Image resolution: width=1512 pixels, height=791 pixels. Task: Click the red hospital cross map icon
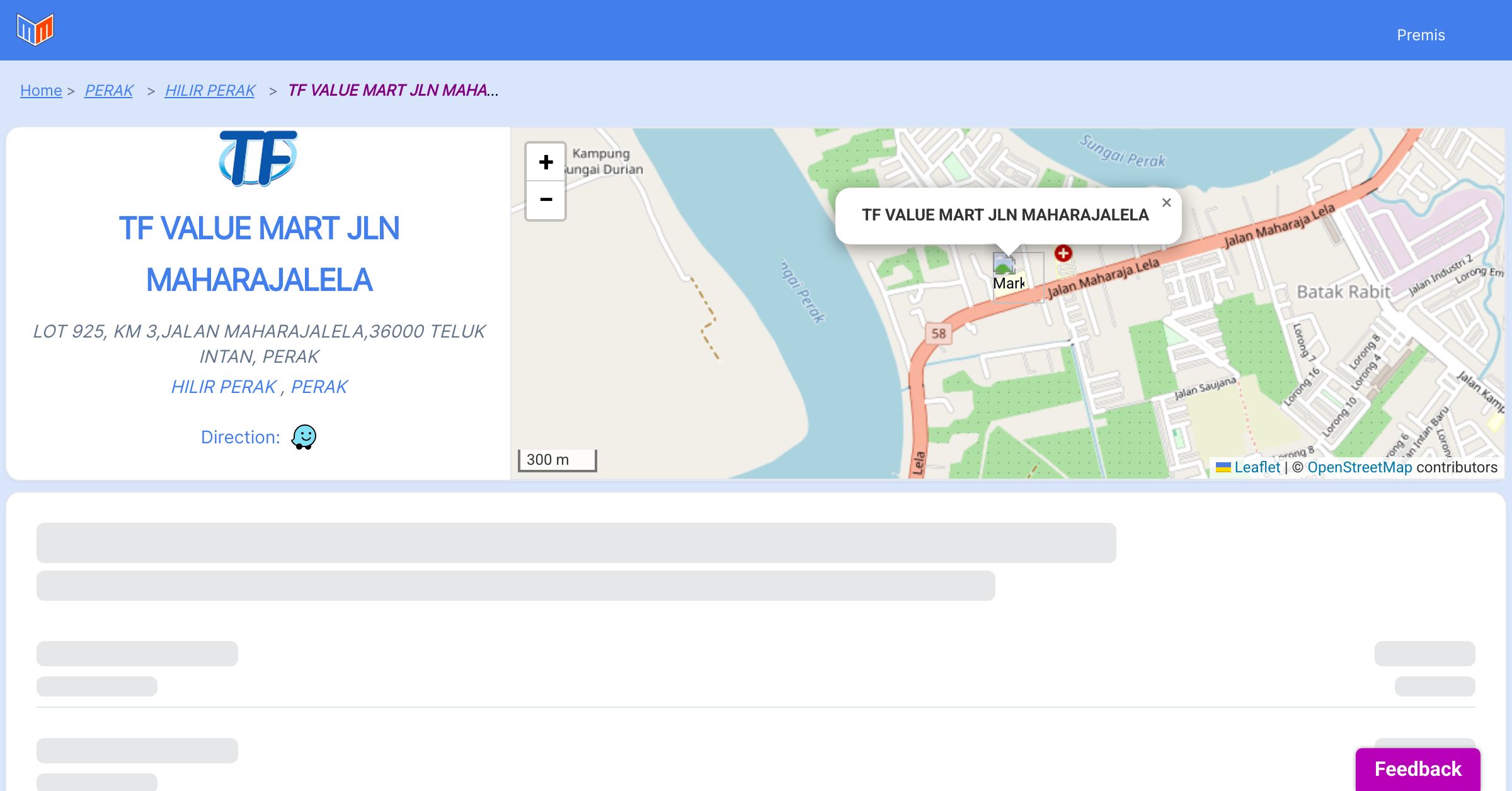point(1063,253)
